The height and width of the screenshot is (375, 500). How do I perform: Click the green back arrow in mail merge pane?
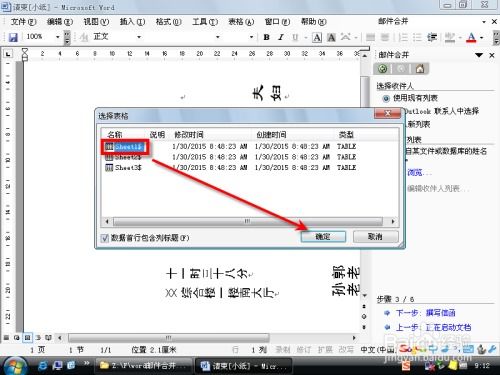click(383, 69)
